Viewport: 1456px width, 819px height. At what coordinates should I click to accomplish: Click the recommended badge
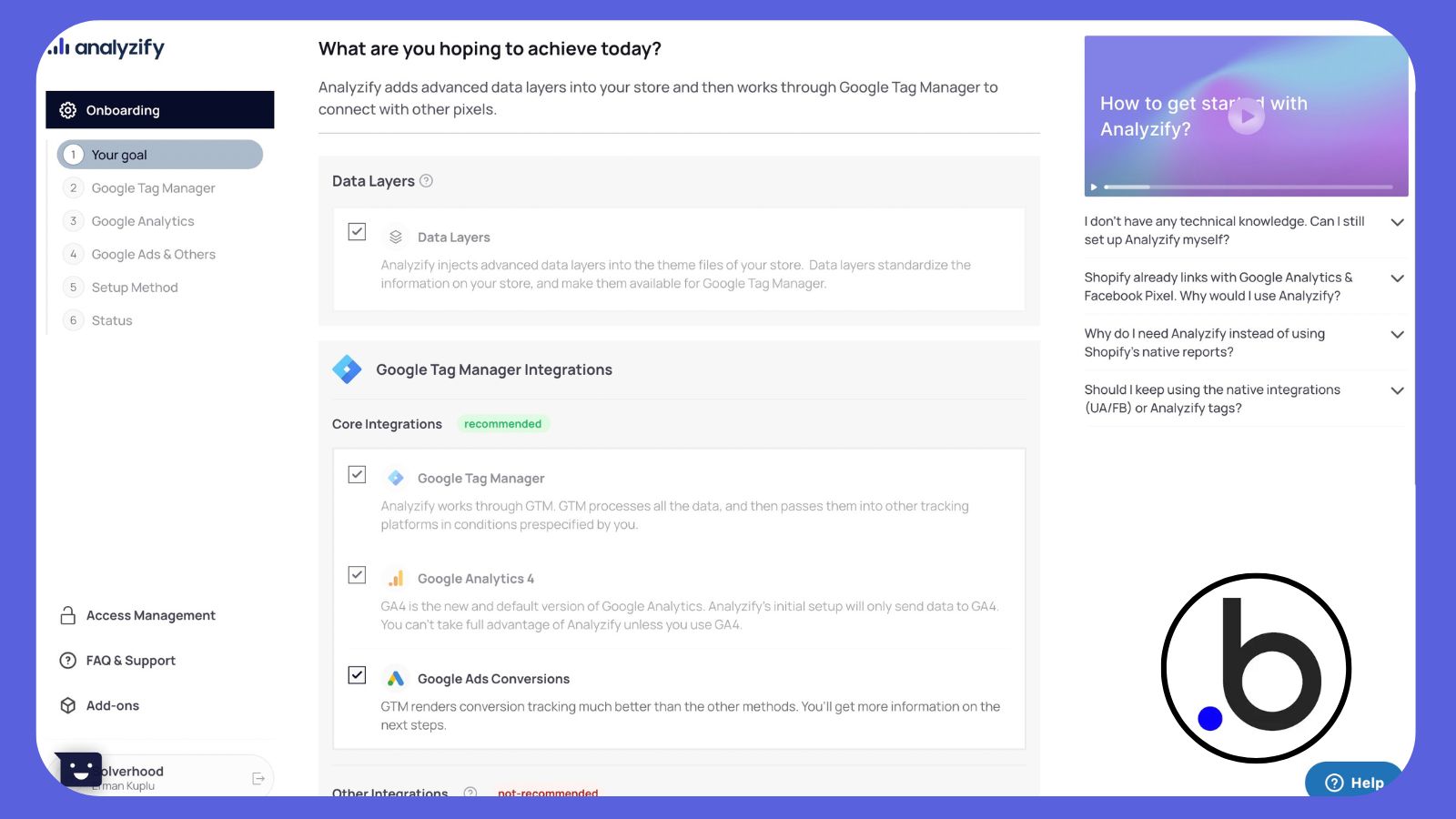coord(502,424)
